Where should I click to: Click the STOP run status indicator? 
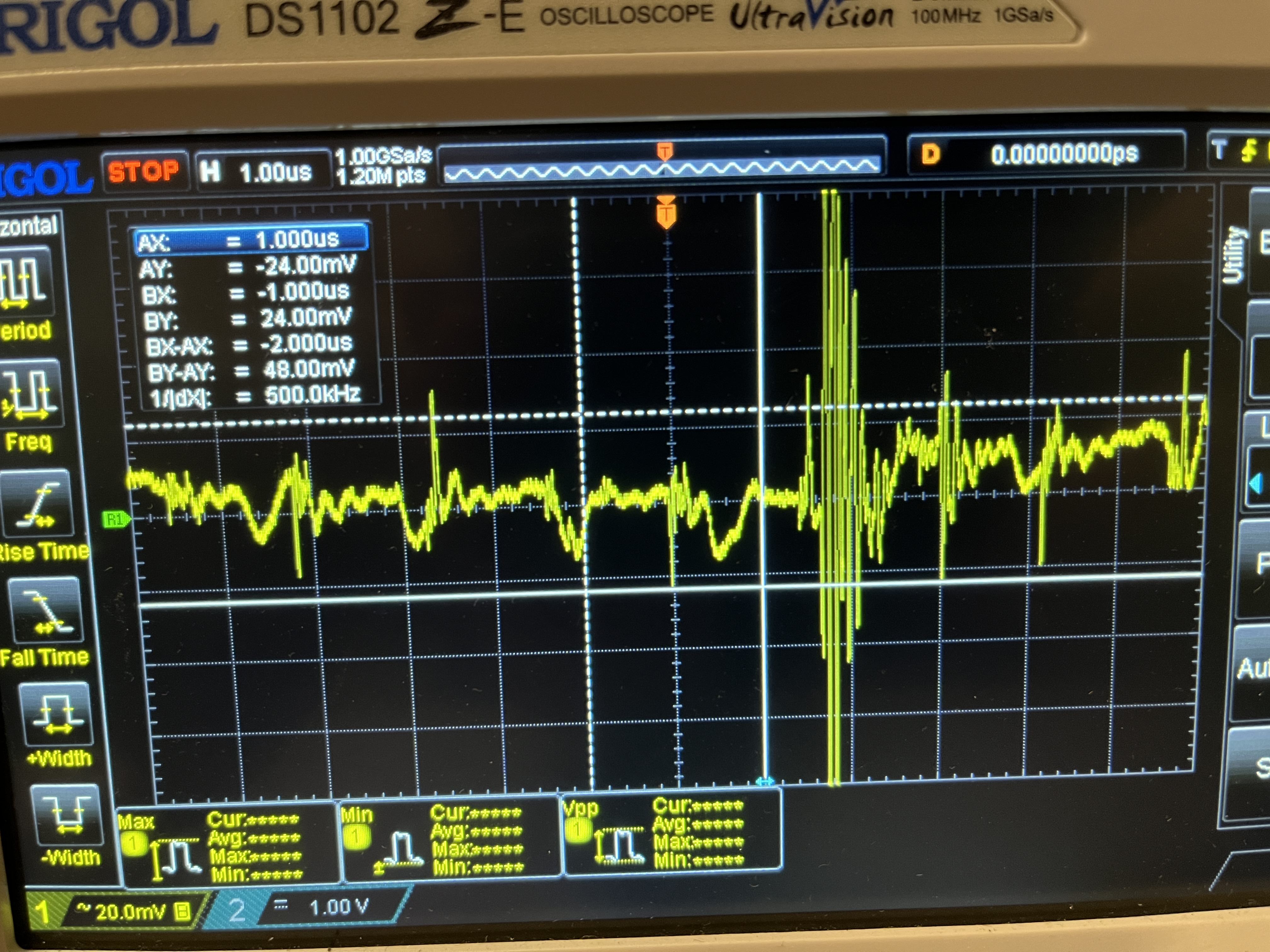click(144, 171)
